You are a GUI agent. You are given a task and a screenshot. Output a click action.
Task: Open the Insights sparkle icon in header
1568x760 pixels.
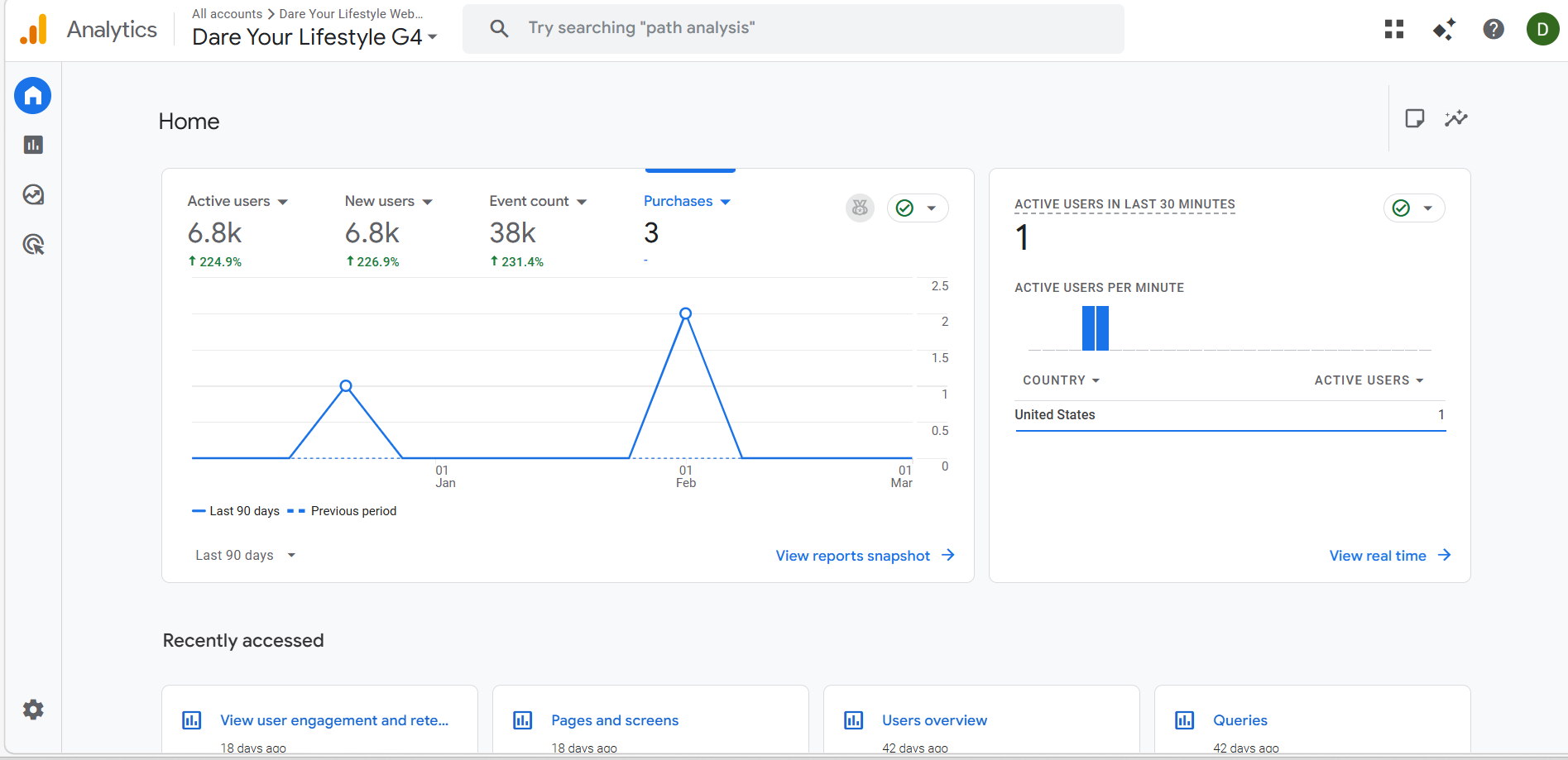coord(1444,28)
